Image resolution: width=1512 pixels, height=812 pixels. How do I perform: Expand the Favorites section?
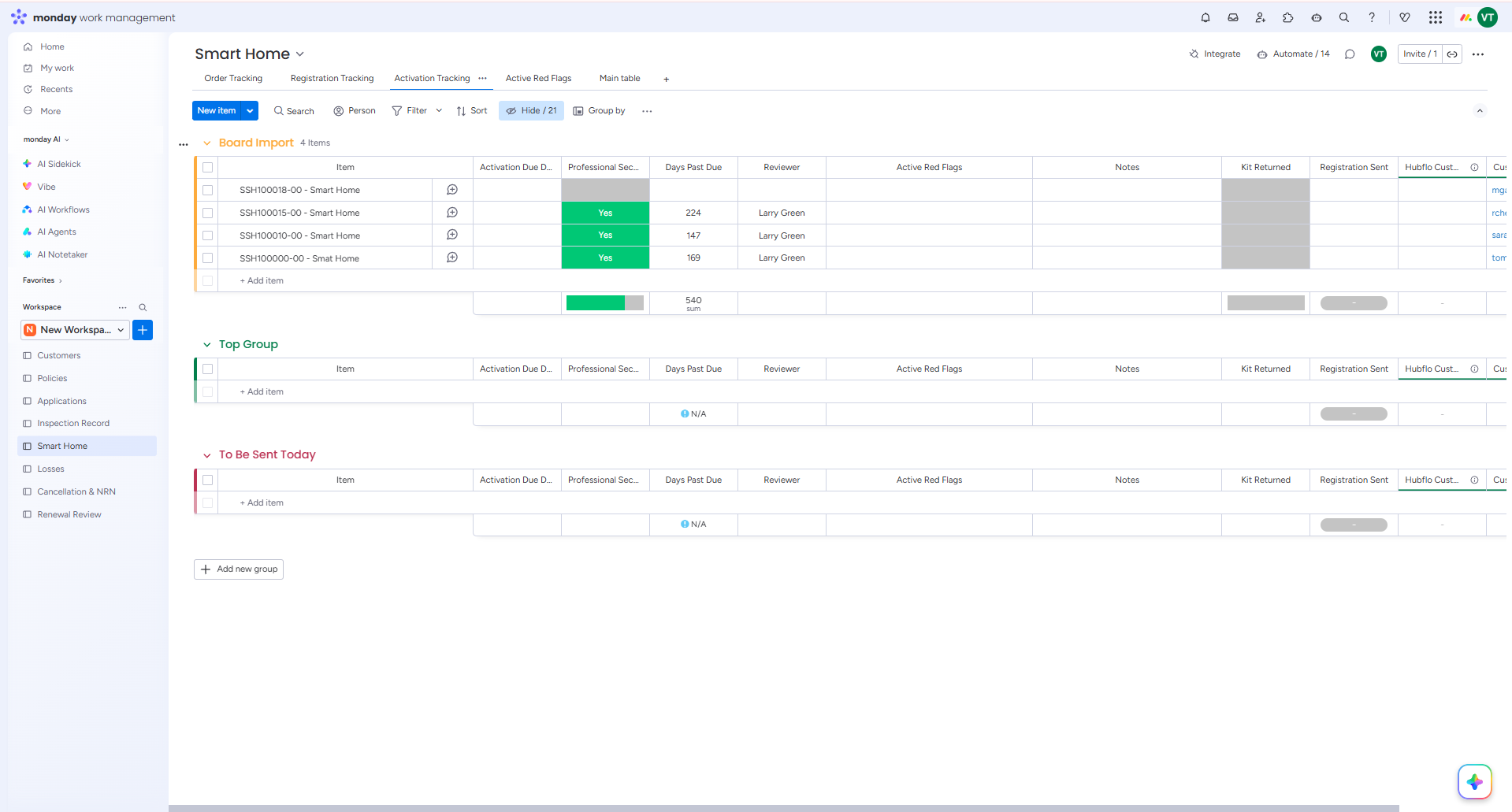click(43, 280)
